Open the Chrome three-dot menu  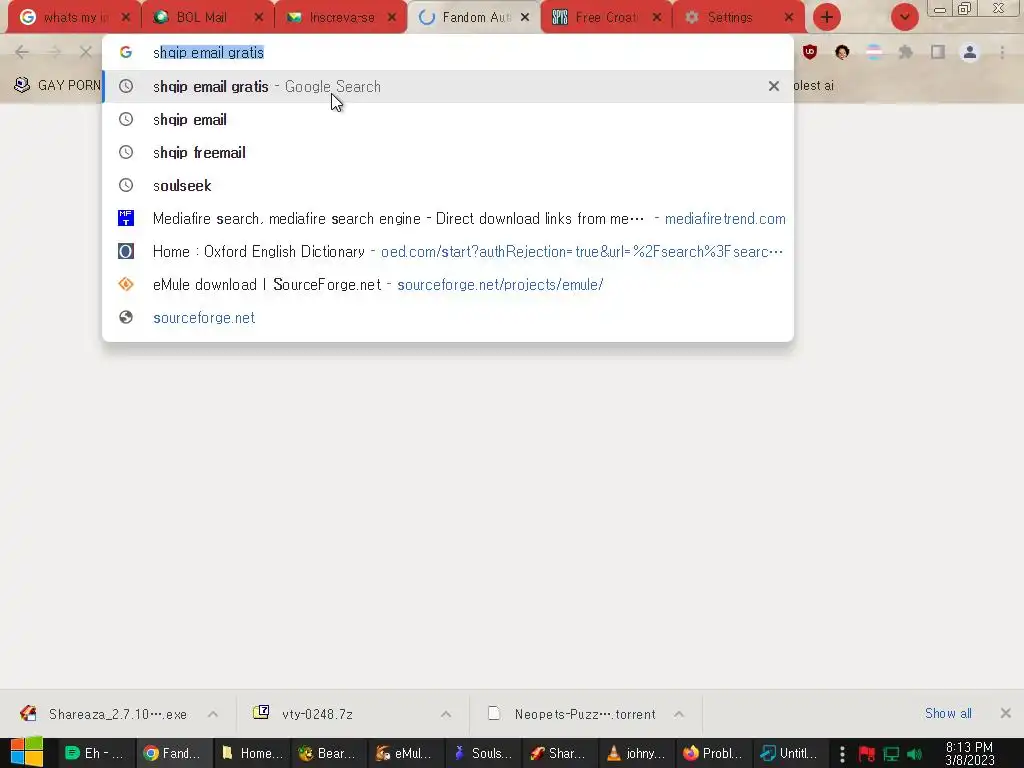(1002, 52)
